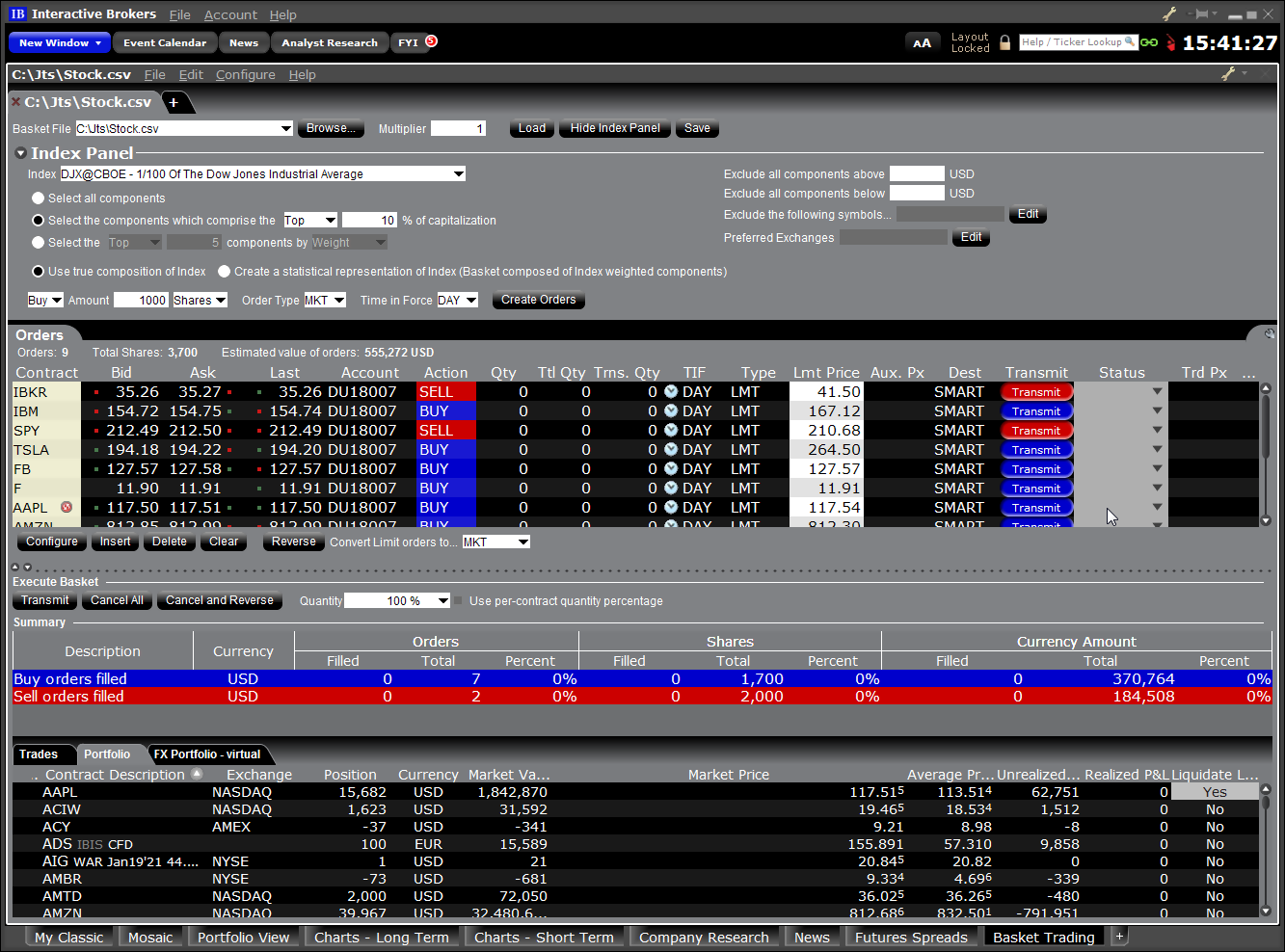Click the red bucket alert icon beside the clock
Viewport: 1285px width, 952px height.
1171,42
